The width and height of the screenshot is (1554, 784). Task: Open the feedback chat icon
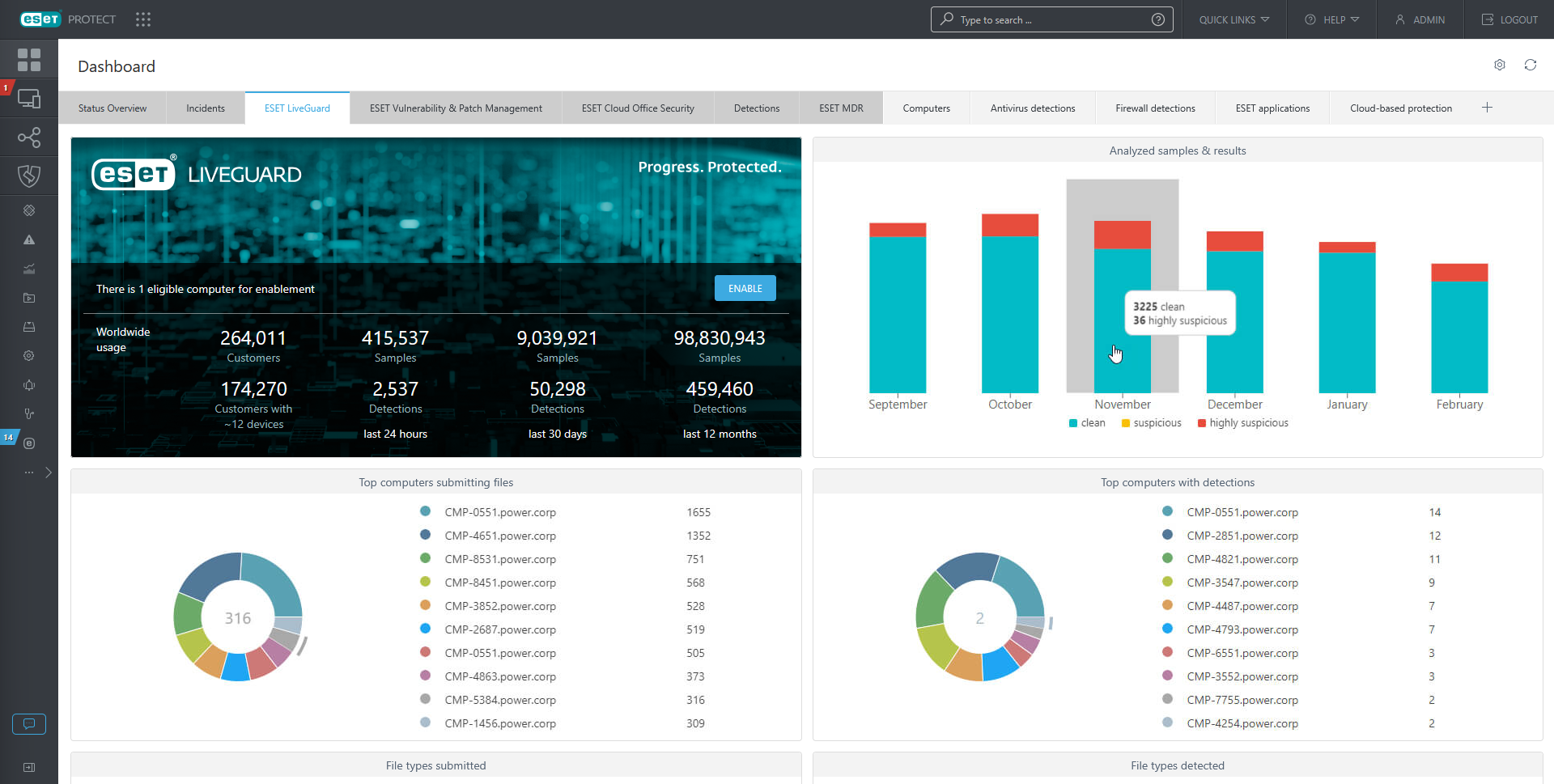click(x=29, y=723)
